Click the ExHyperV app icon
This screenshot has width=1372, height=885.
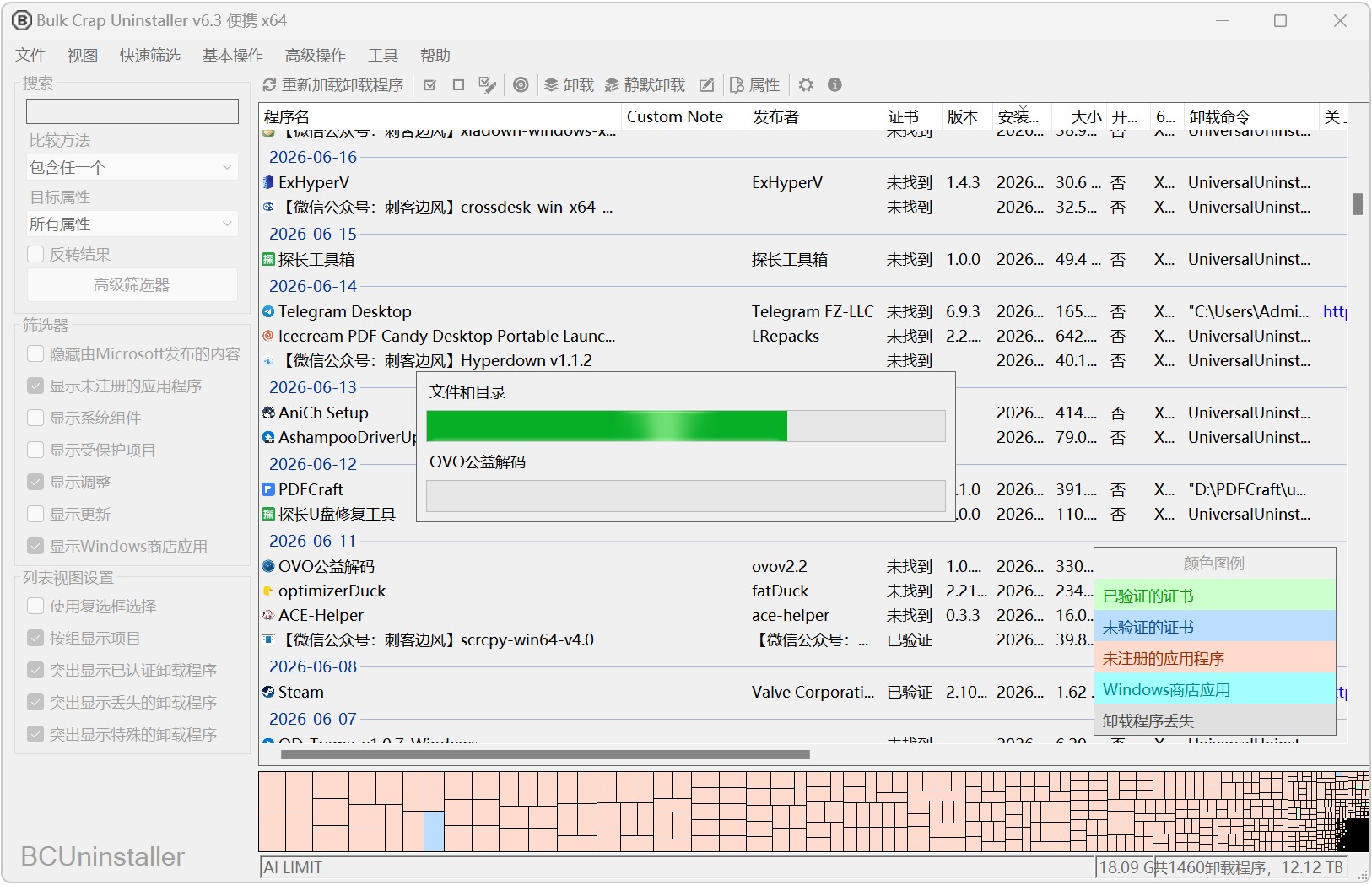click(x=268, y=182)
